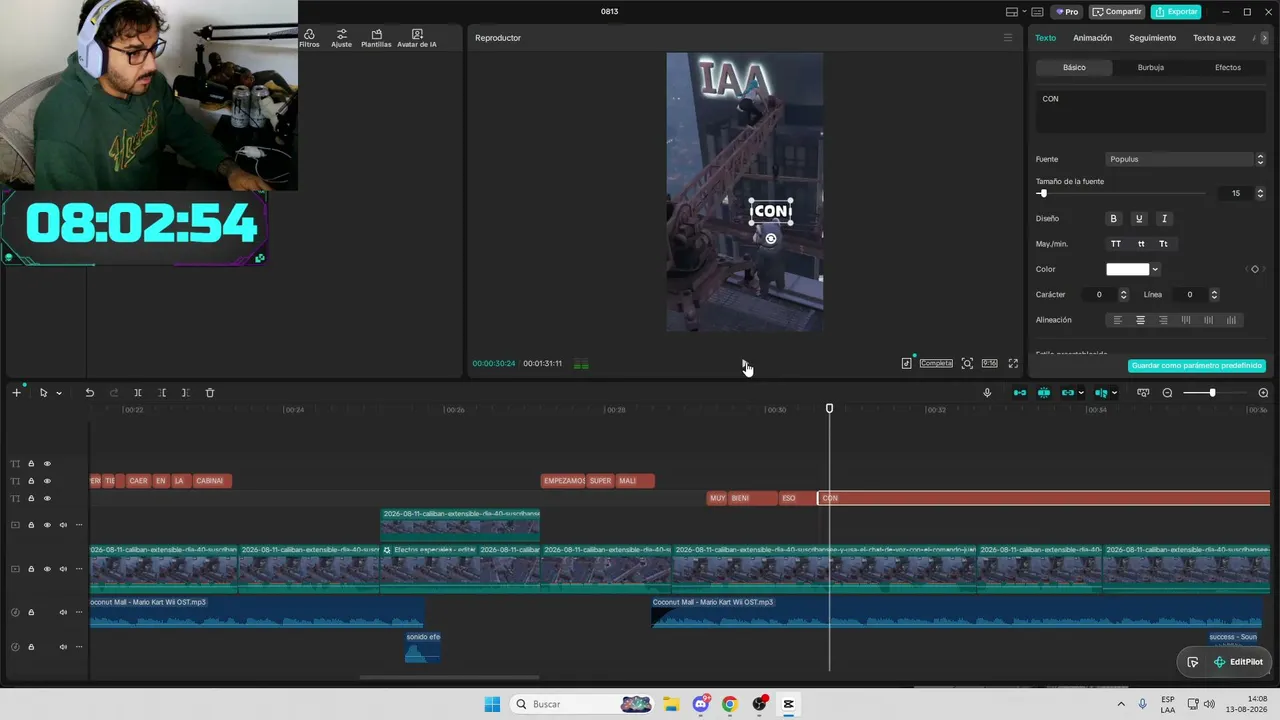Hide the MUY BIEN ESO CON text track
This screenshot has width=1280, height=720.
coord(47,499)
